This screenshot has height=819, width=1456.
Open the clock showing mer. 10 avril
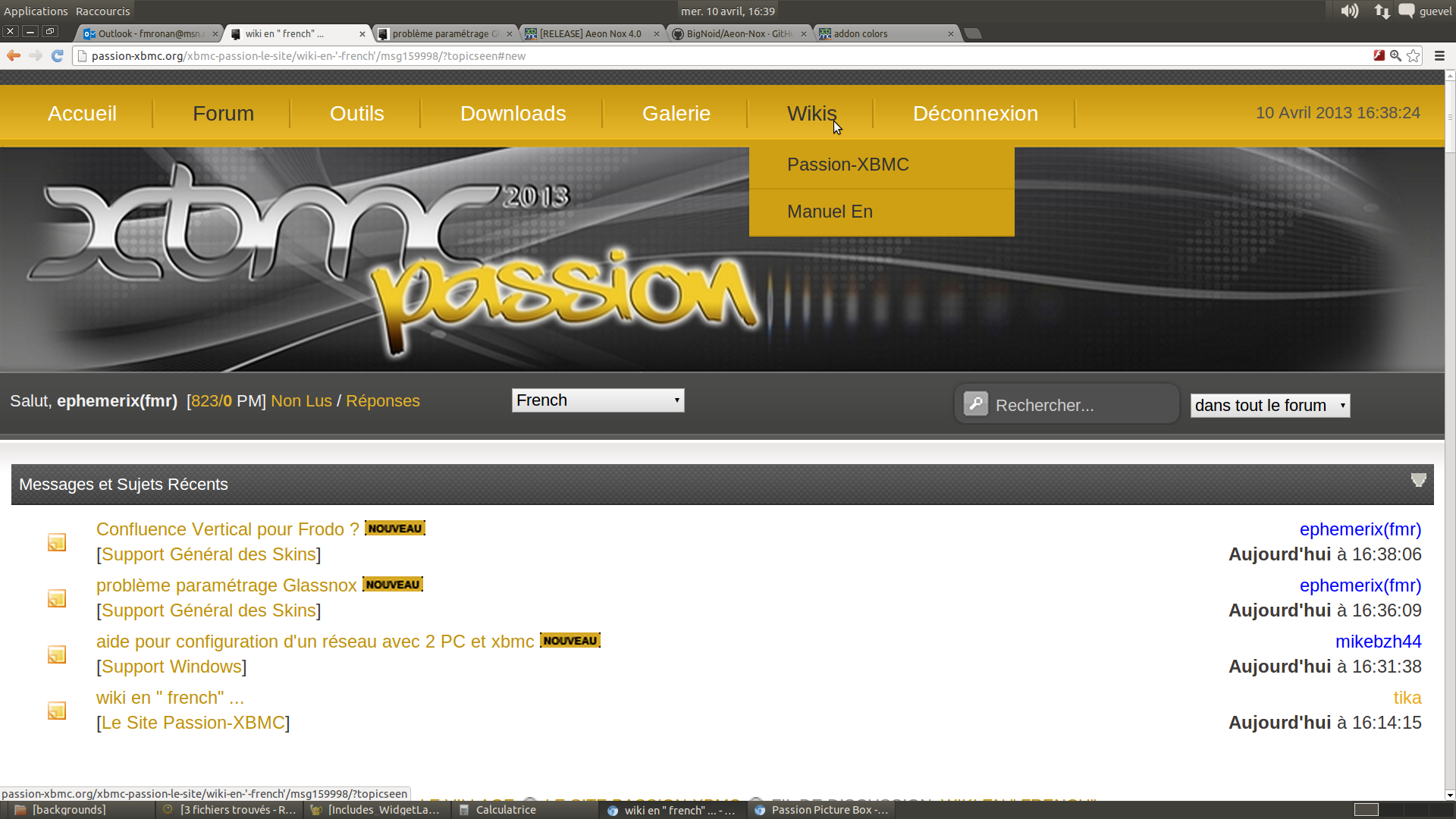point(727,11)
